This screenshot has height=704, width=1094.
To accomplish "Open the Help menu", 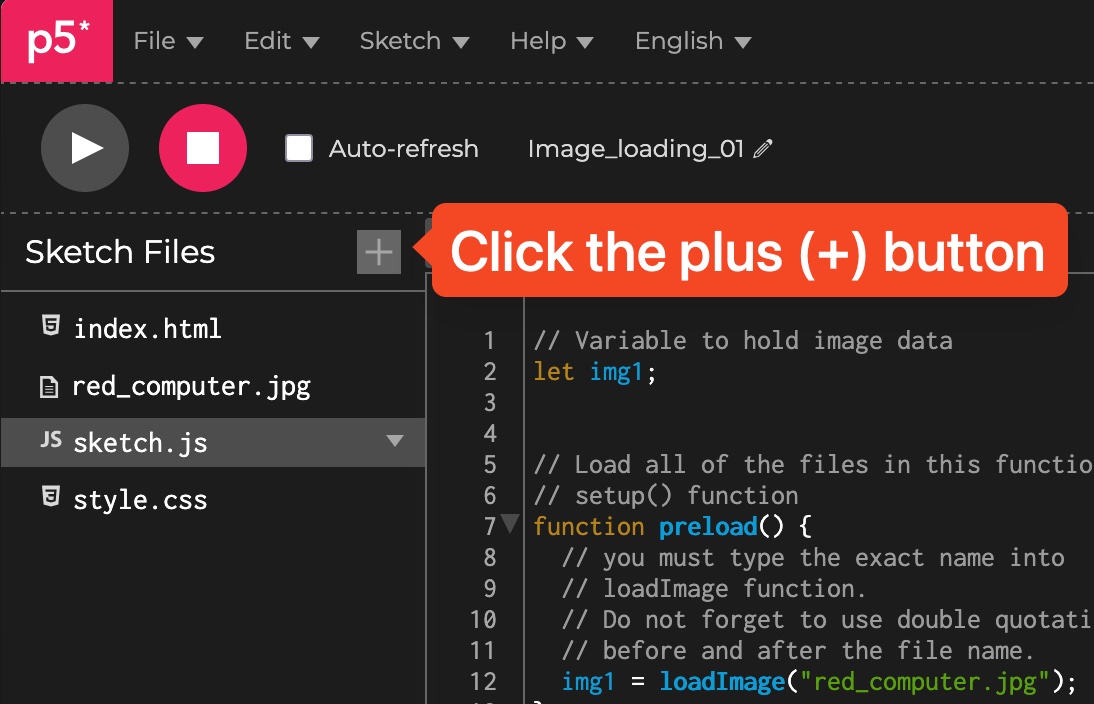I will click(551, 41).
